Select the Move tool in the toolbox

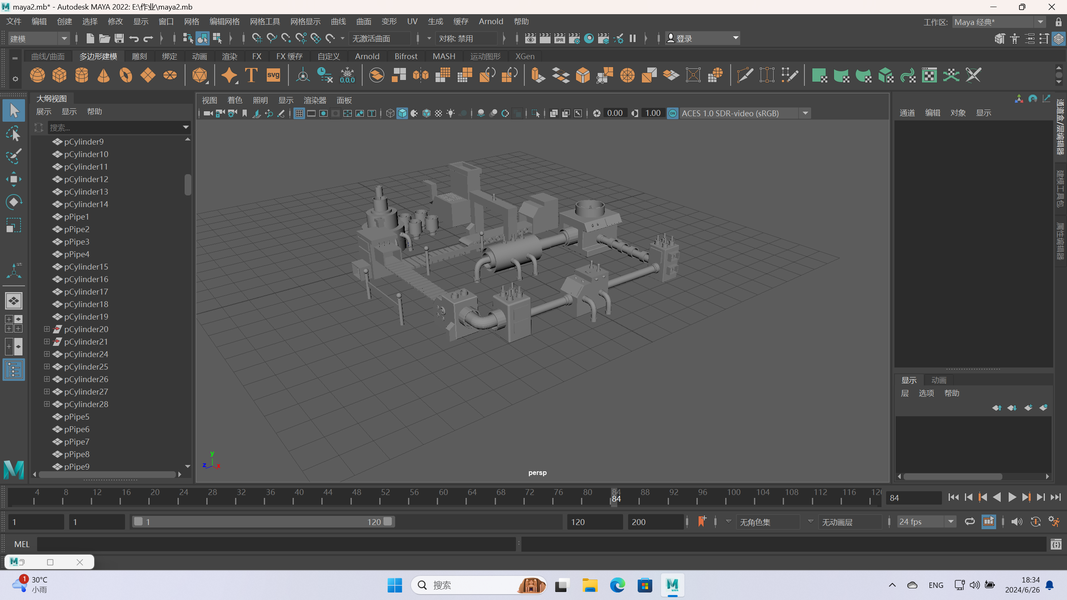[x=14, y=179]
